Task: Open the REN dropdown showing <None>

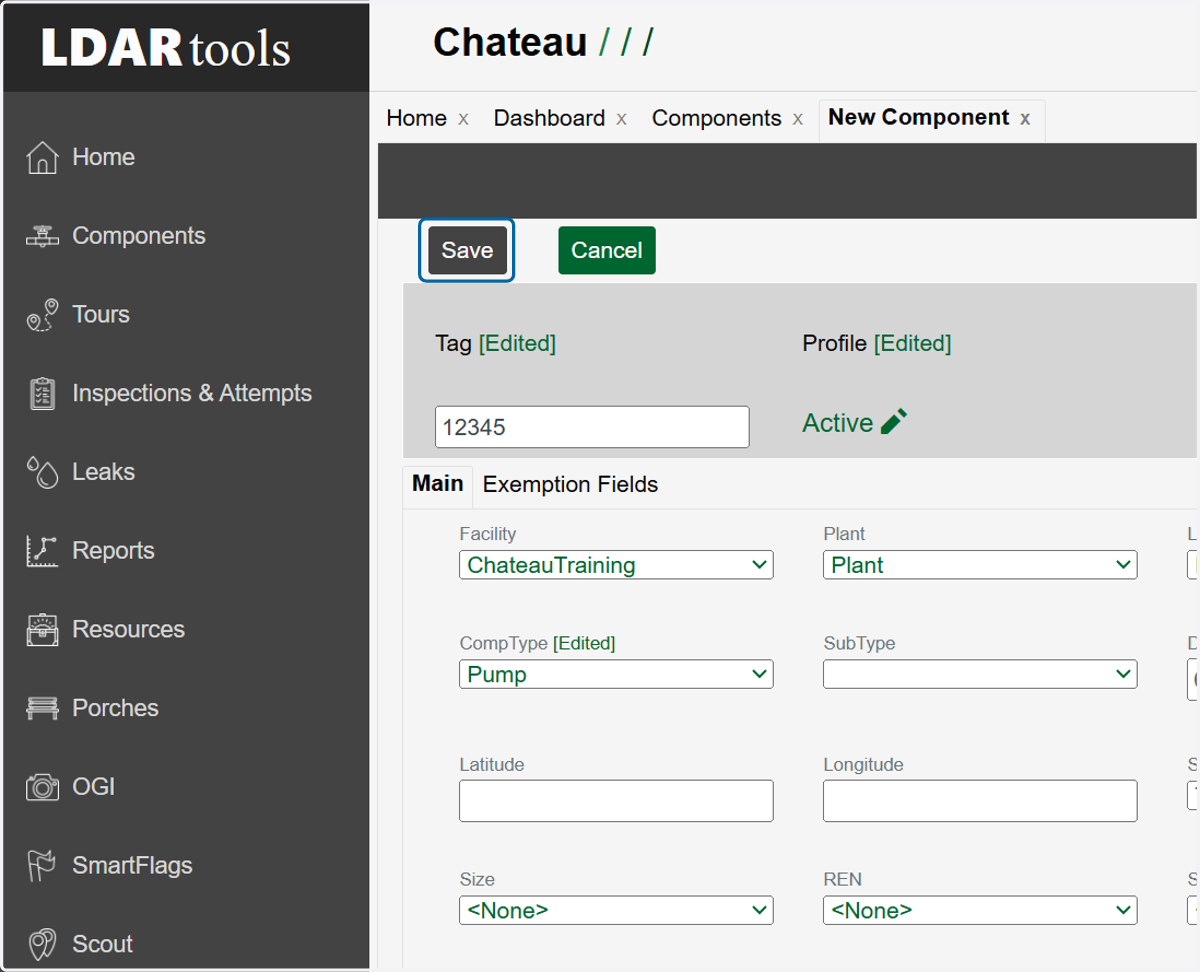Action: click(x=980, y=910)
